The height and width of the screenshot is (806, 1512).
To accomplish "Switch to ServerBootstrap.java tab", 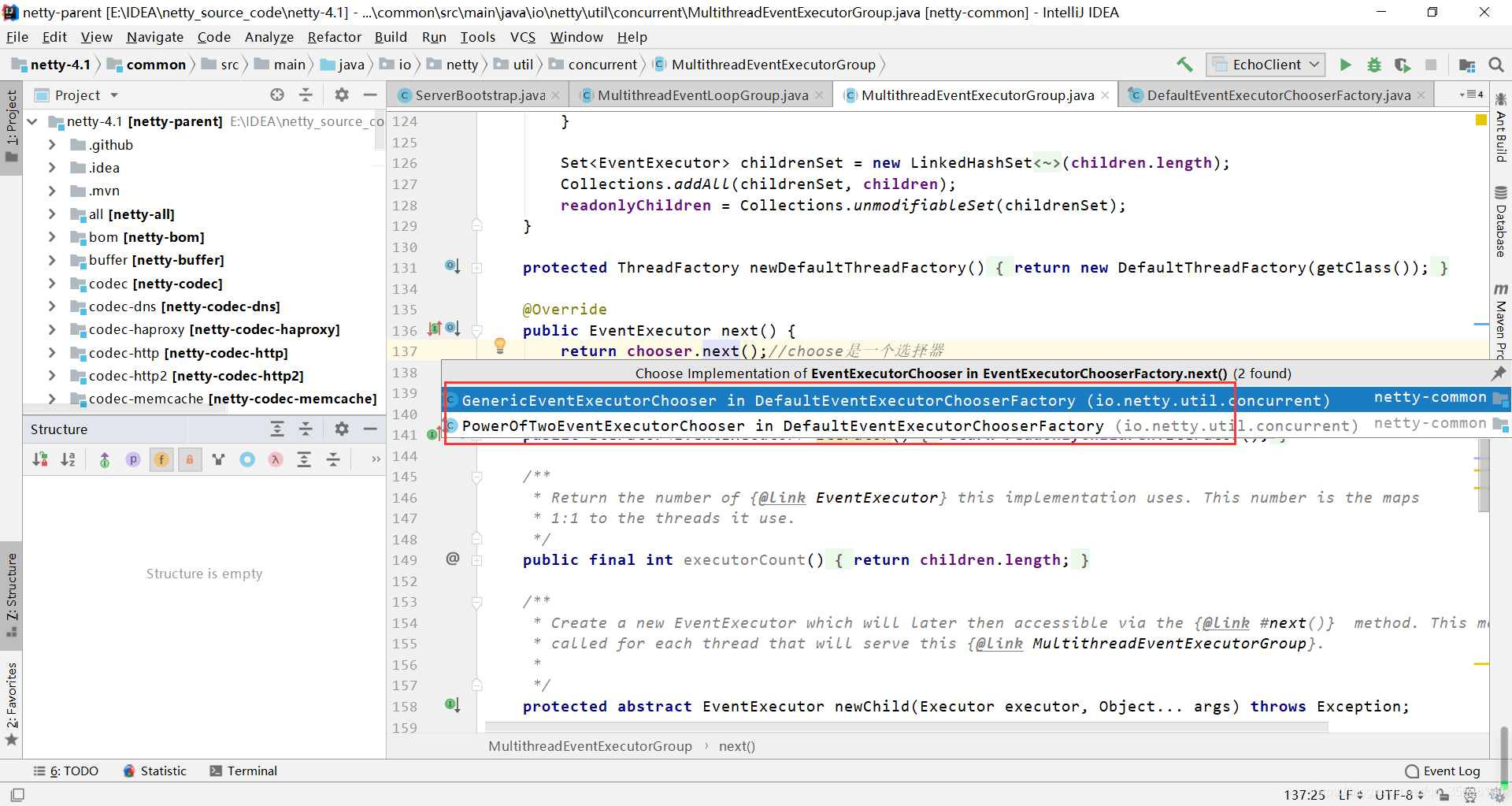I will [x=479, y=95].
